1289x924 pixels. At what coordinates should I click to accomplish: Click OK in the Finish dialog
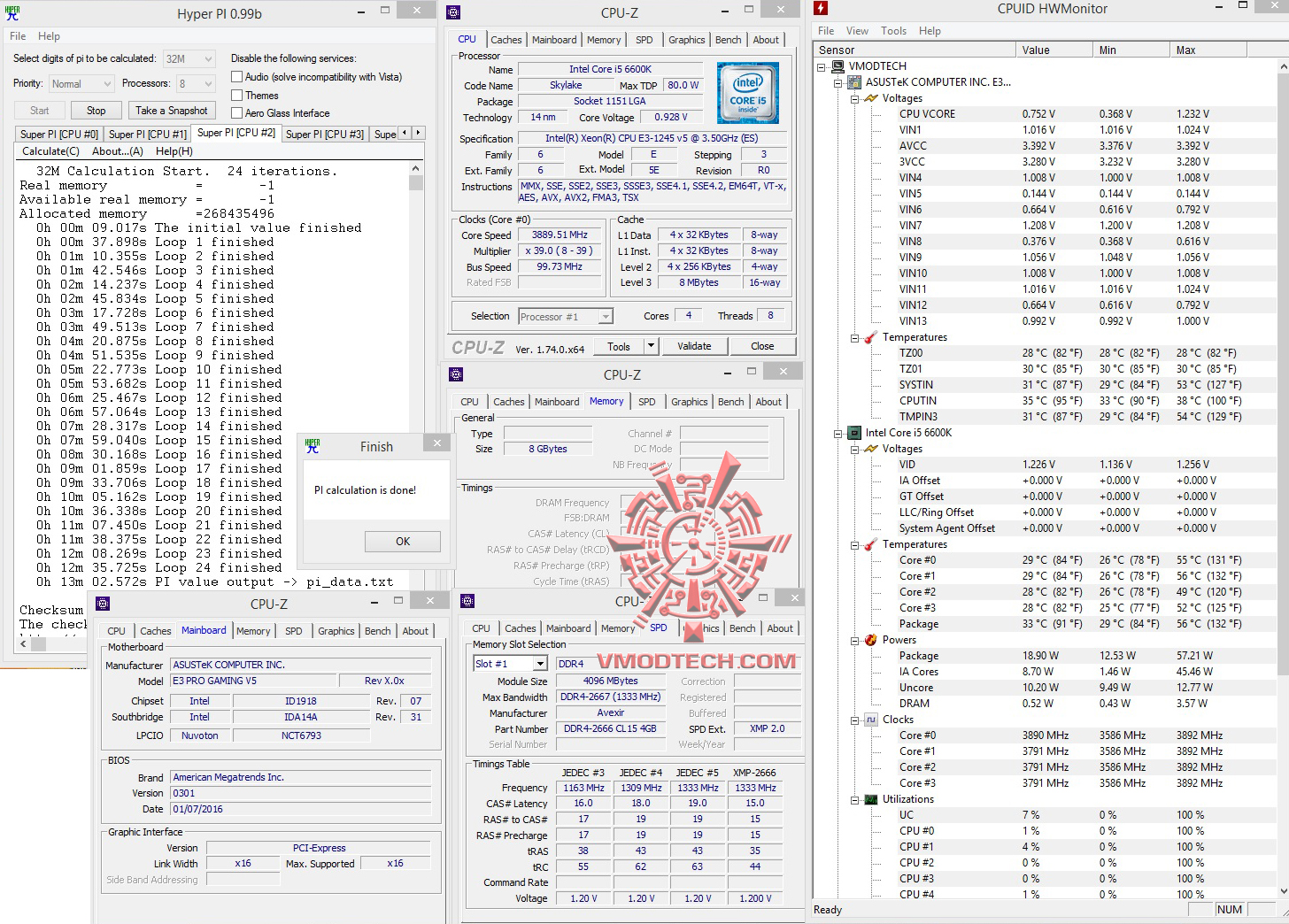(403, 542)
